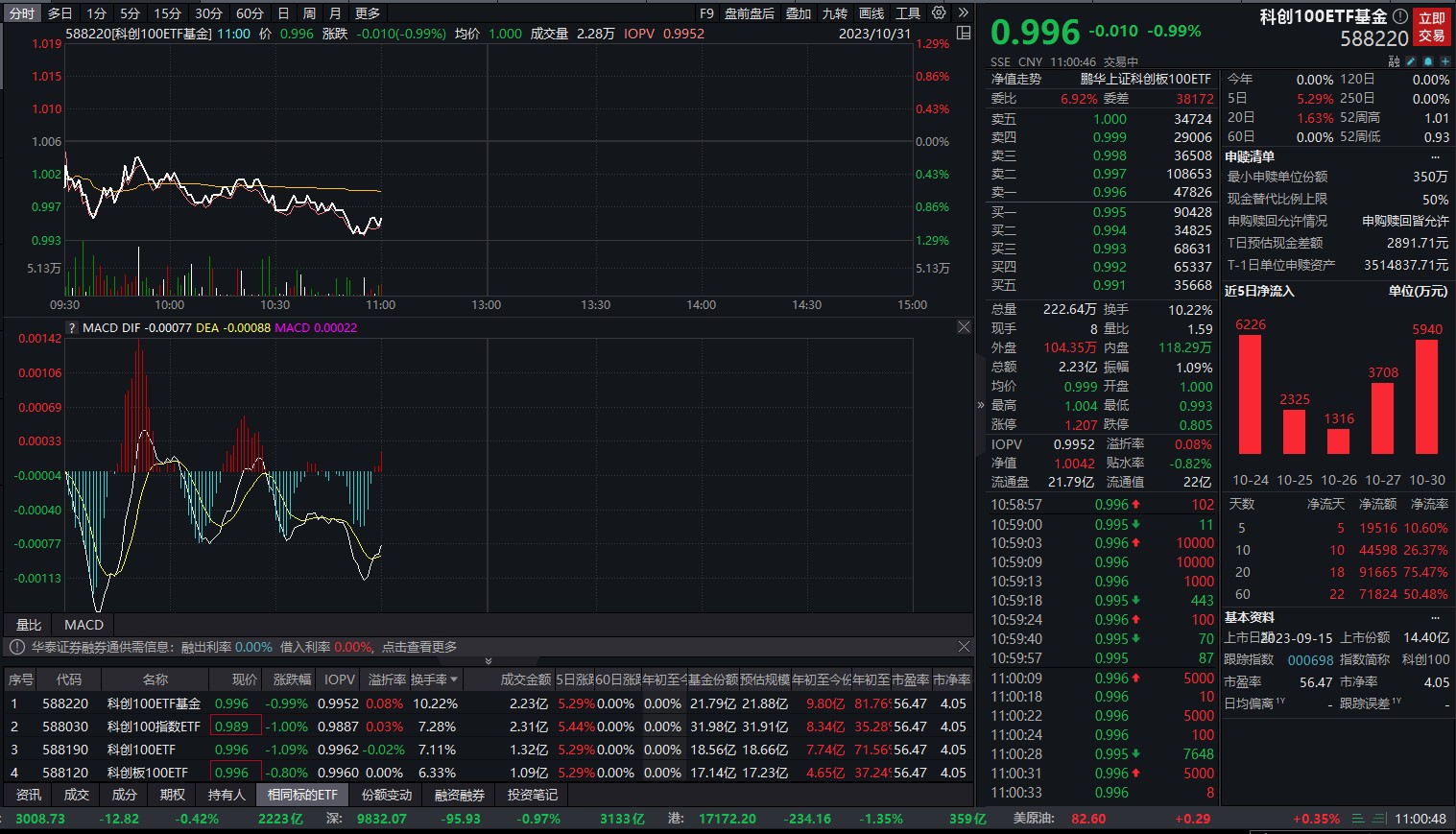Select MACD indicator tab

(x=84, y=625)
